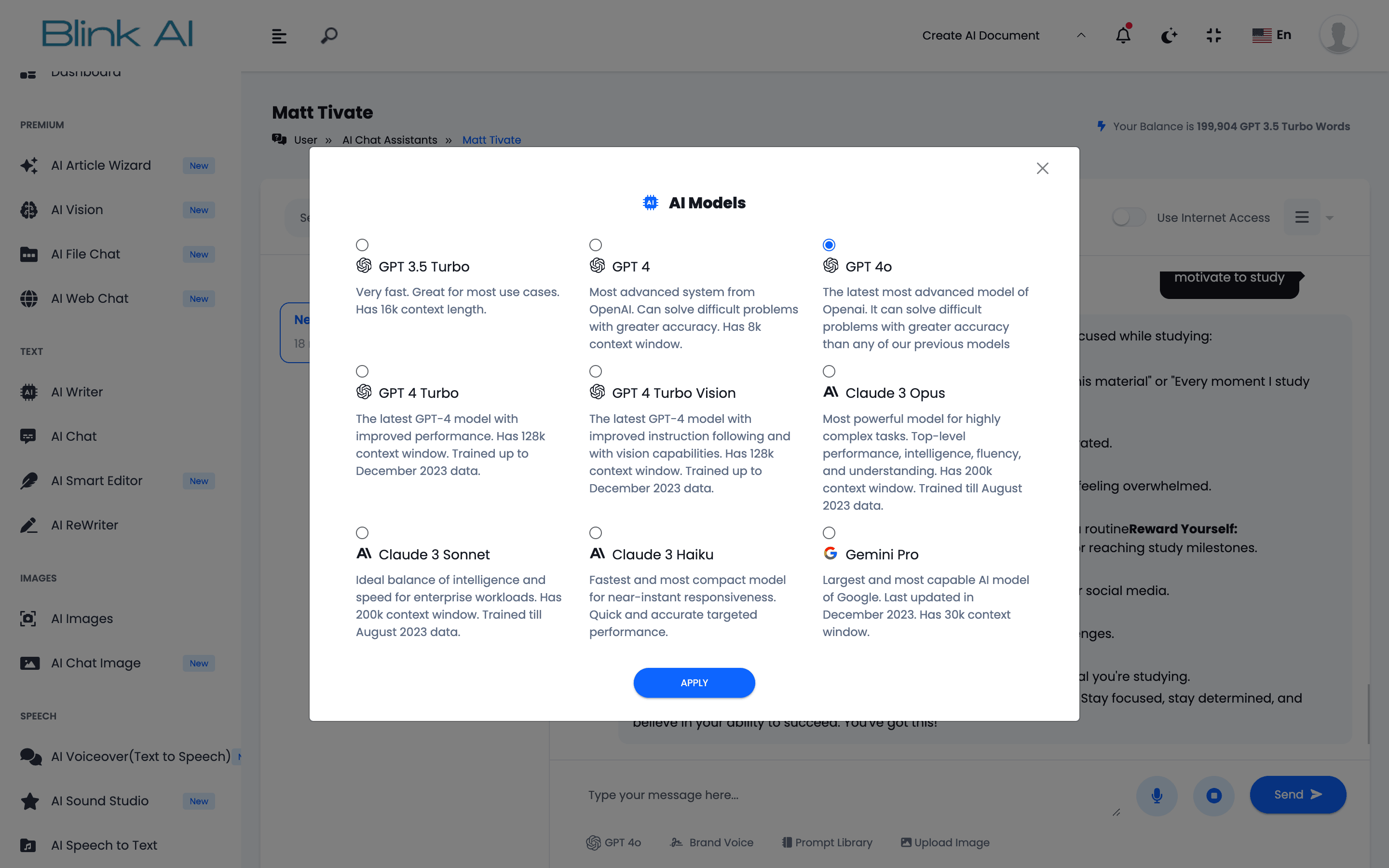Click the stop generation icon
Viewport: 1389px width, 868px height.
pyautogui.click(x=1213, y=795)
